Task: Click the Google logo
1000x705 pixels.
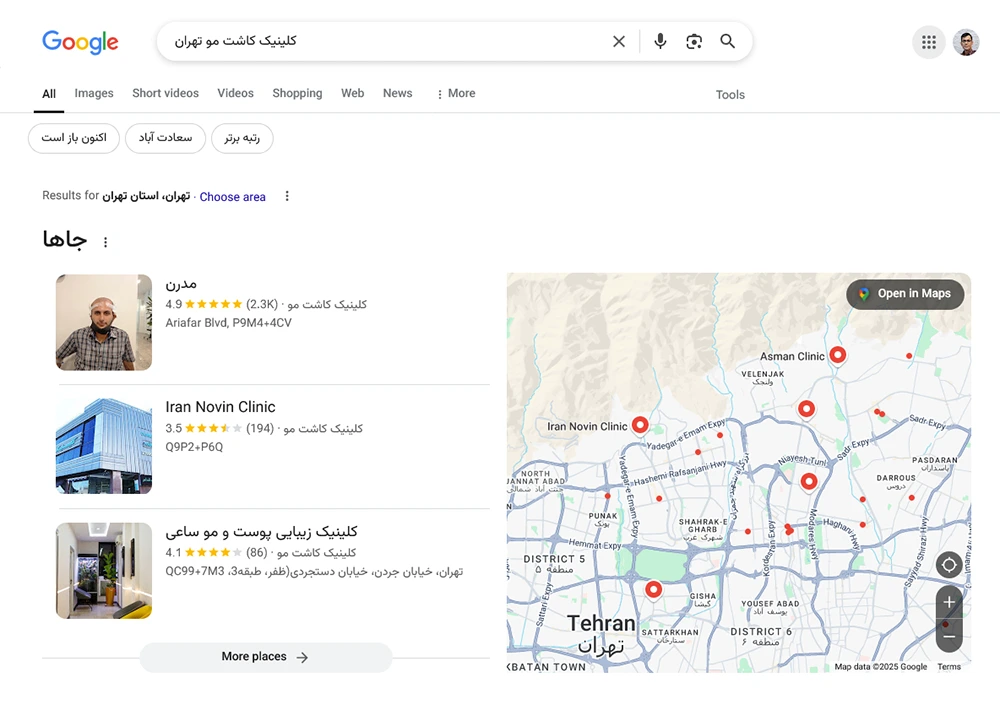Action: (80, 42)
